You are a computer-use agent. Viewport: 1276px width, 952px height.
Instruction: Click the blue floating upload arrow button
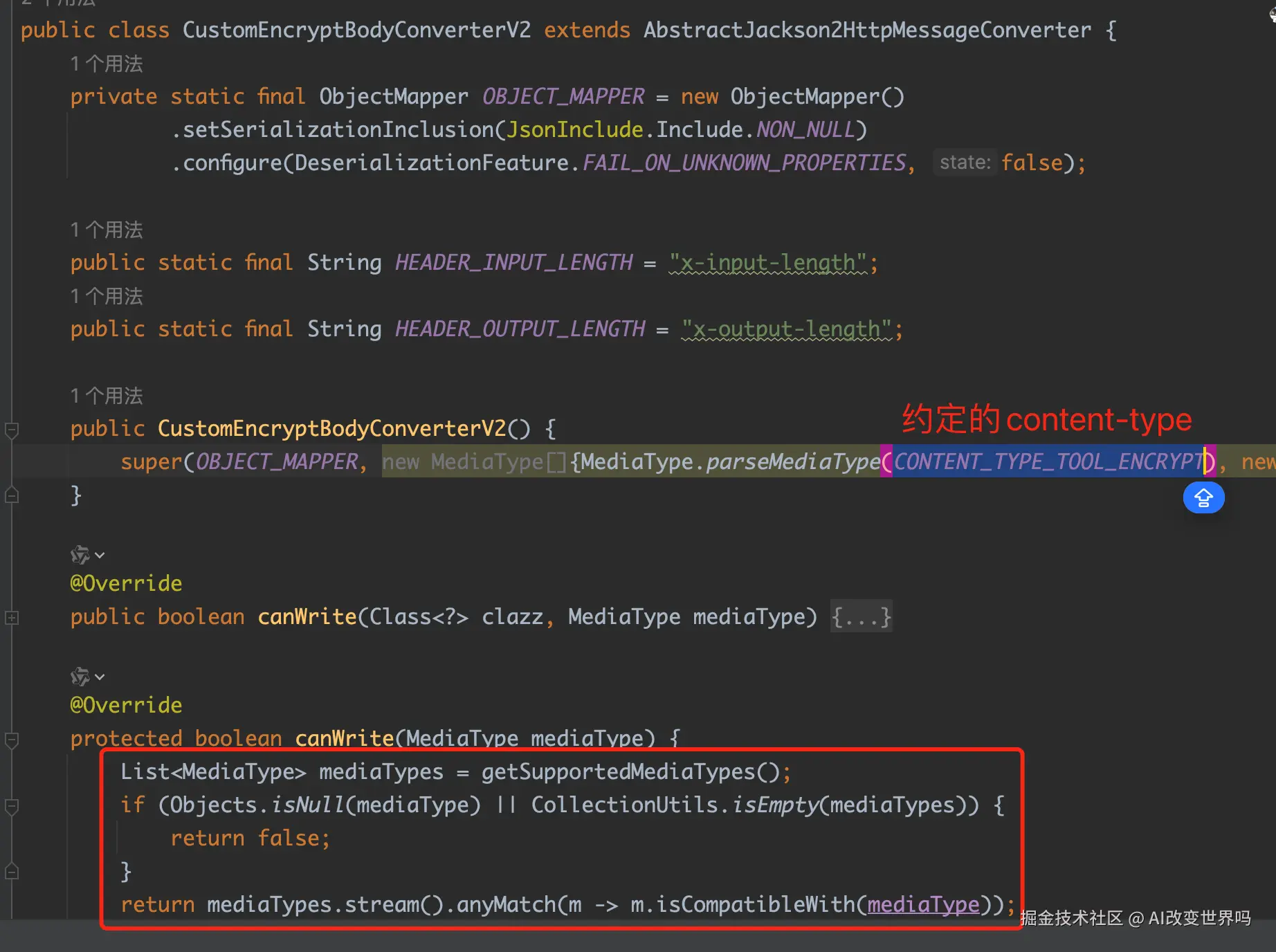click(1203, 497)
